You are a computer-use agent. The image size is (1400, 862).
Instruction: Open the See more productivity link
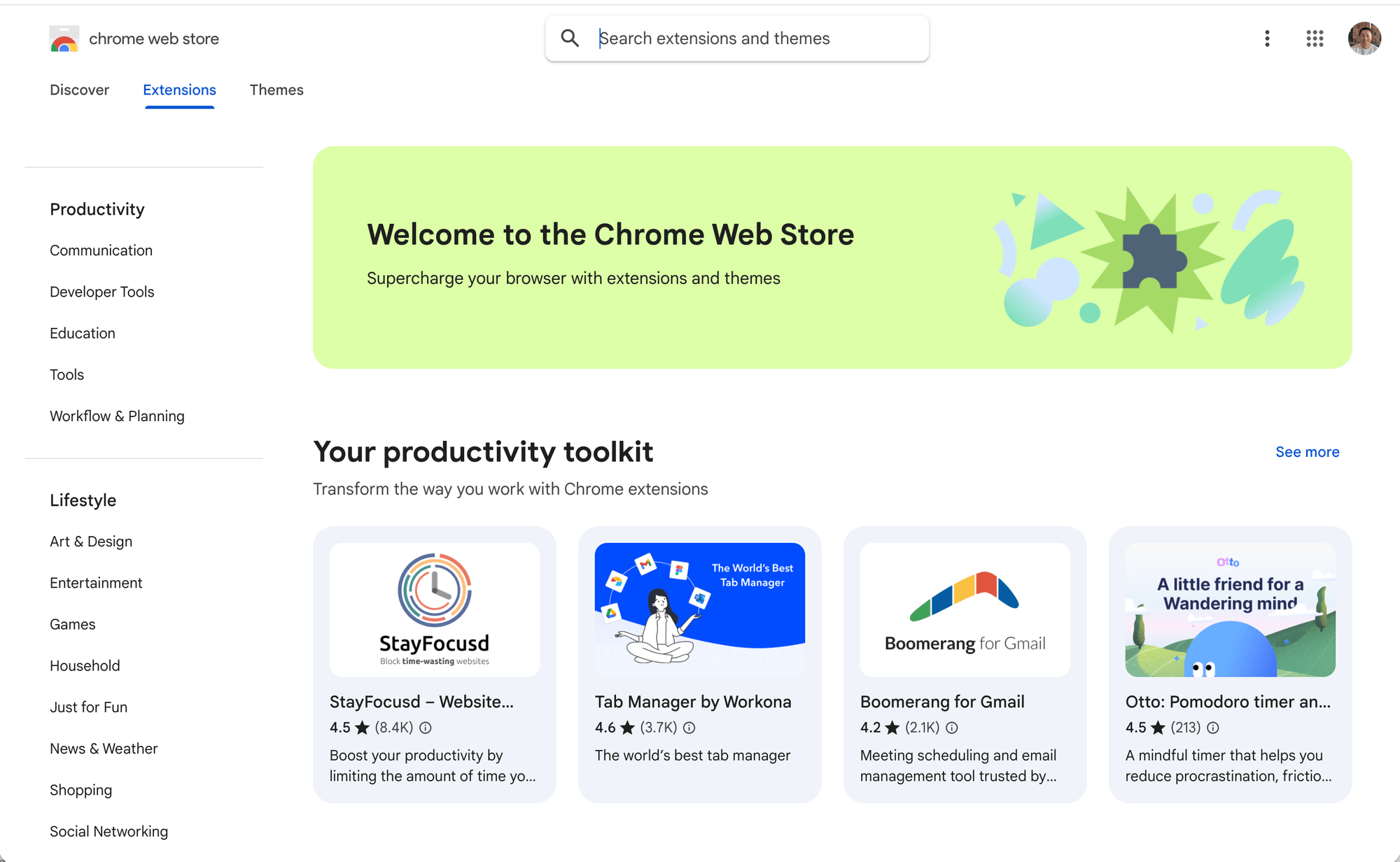[x=1307, y=451]
